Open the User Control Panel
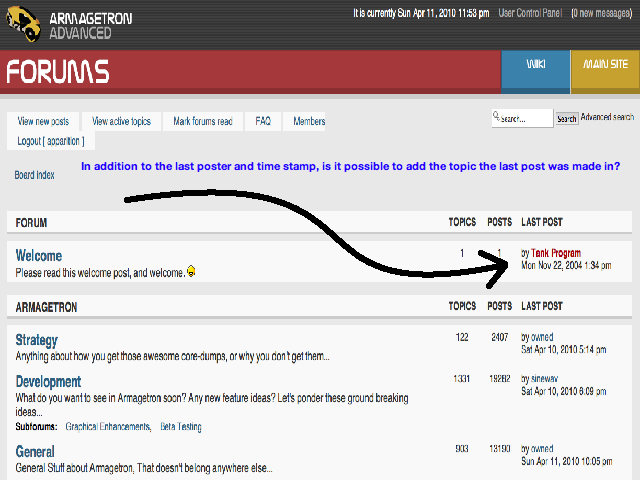Screen dimensions: 640x480 (530, 13)
